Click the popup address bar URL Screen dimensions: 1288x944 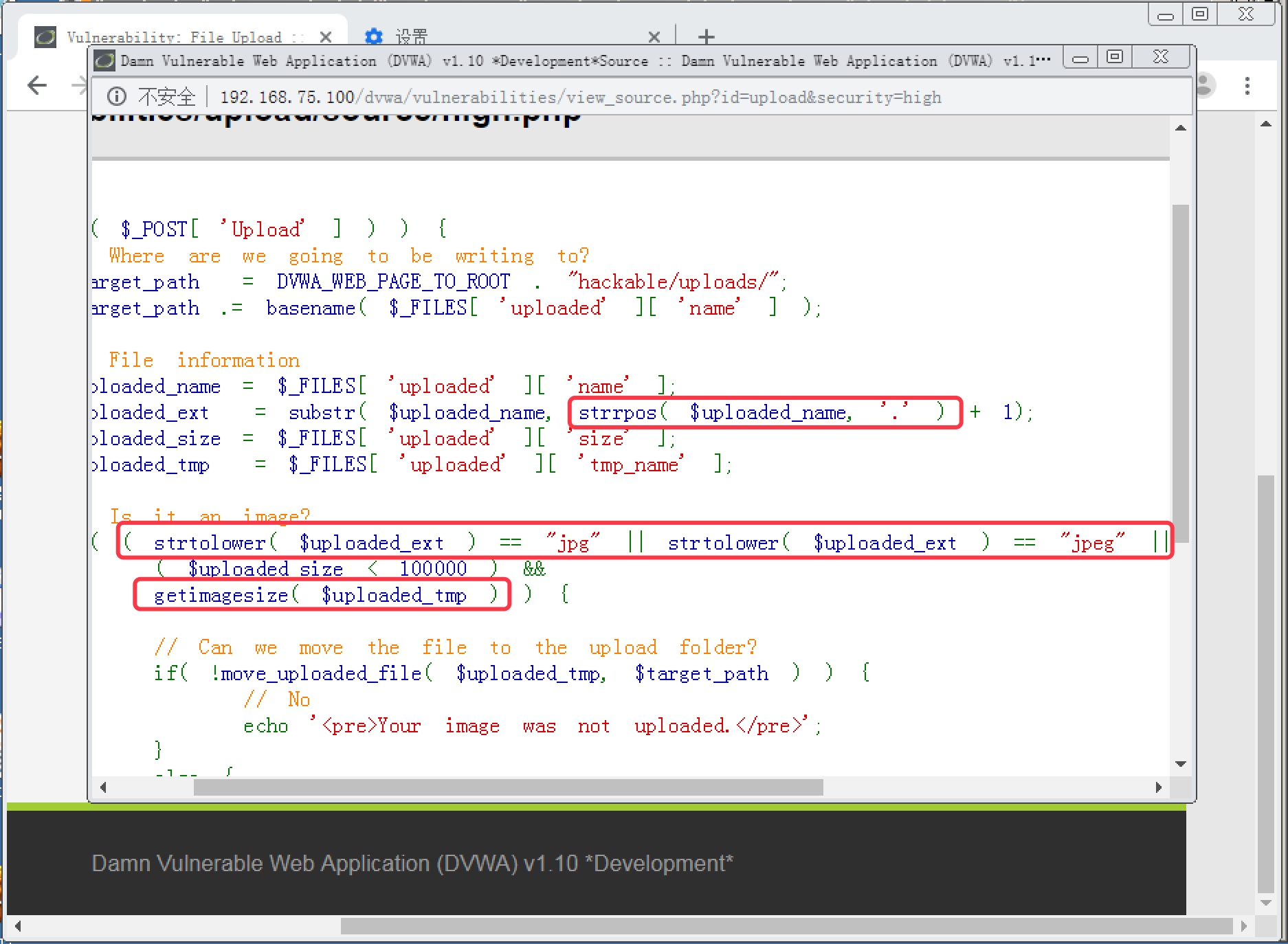click(580, 97)
